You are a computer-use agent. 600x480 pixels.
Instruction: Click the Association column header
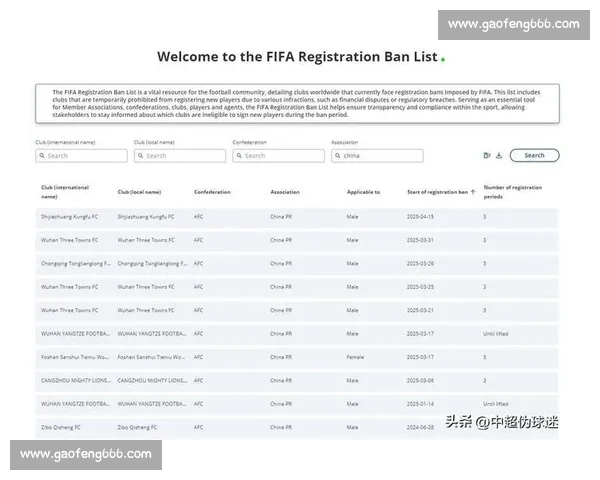tap(285, 192)
